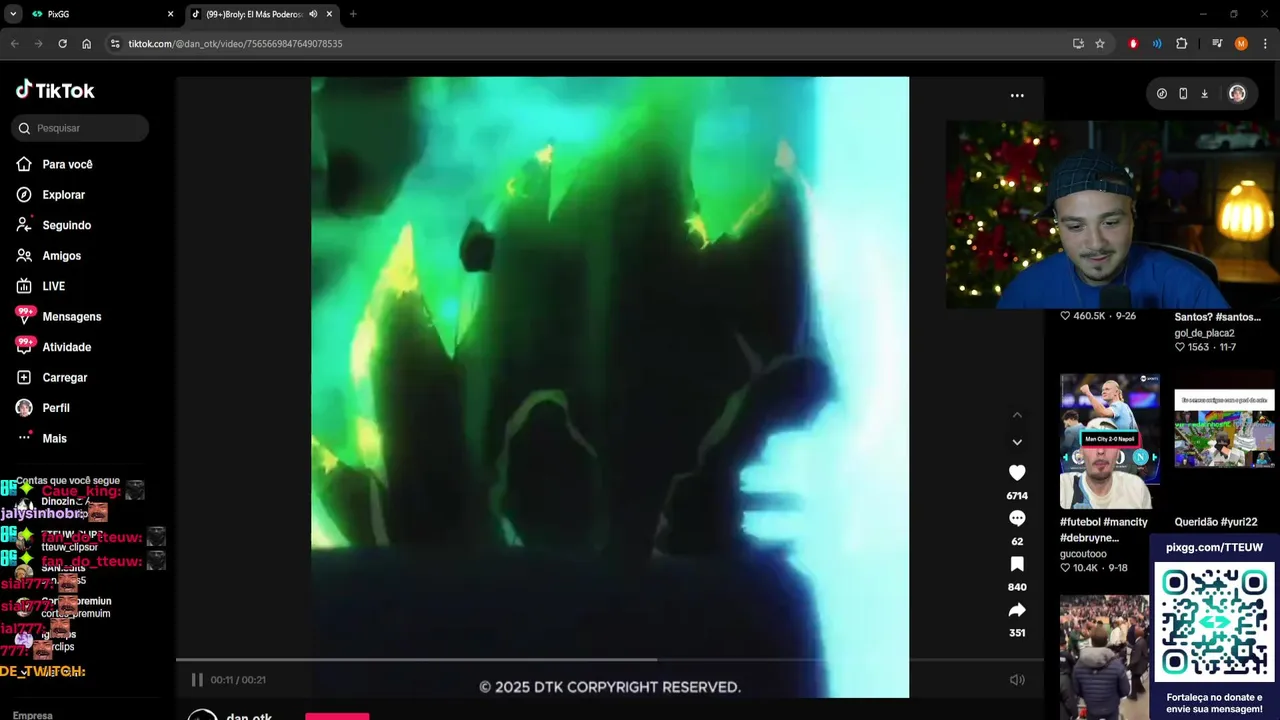Viewport: 1280px width, 720px height.
Task: View site information icon in address bar
Action: pyautogui.click(x=115, y=44)
